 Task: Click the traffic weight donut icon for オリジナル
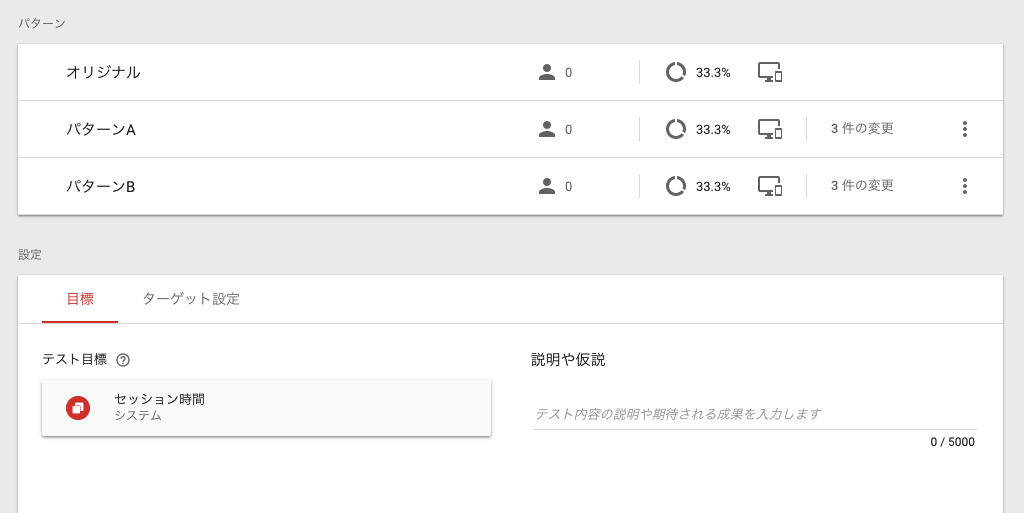pyautogui.click(x=675, y=72)
